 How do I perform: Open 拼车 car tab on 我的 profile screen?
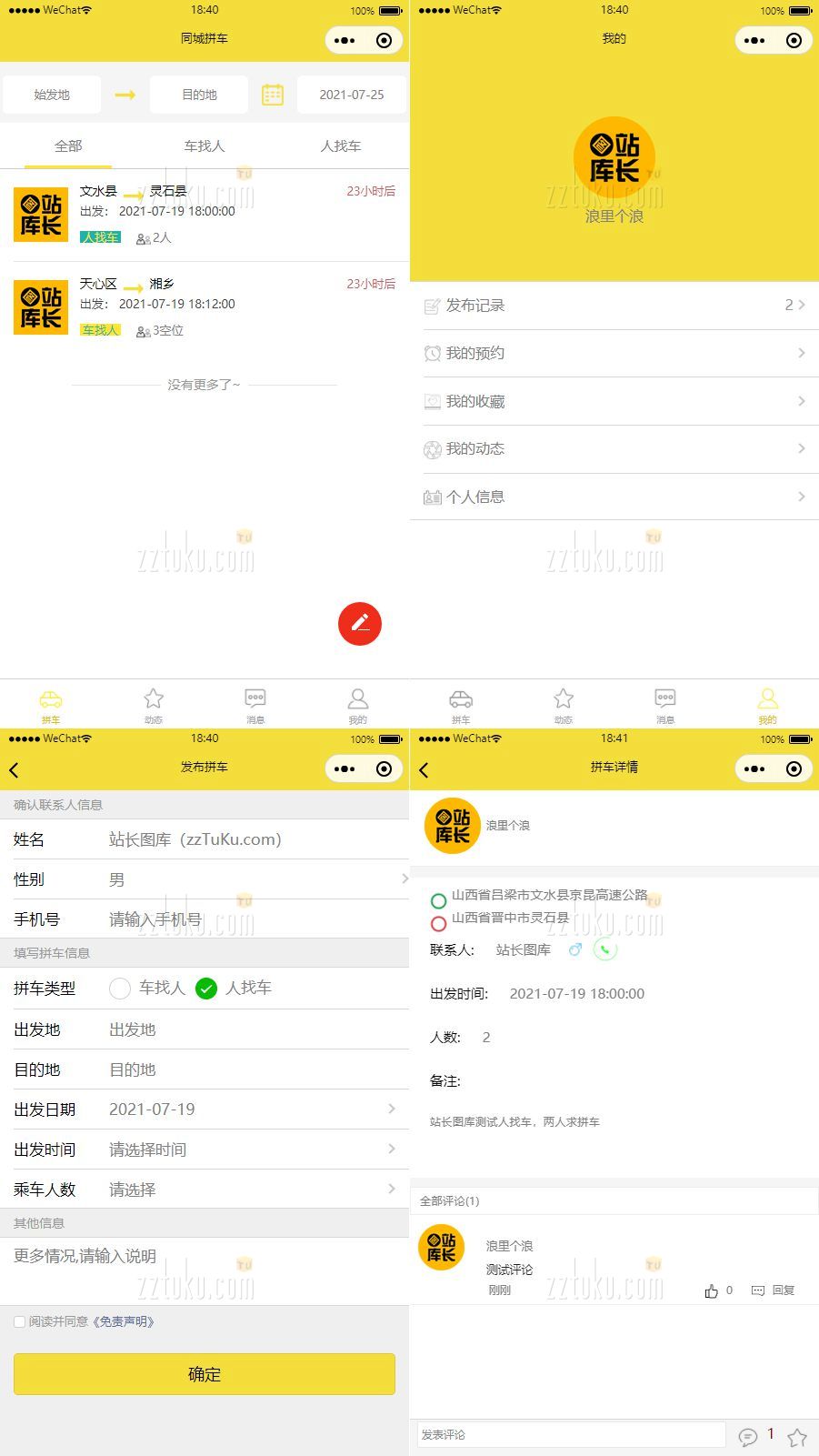point(461,706)
